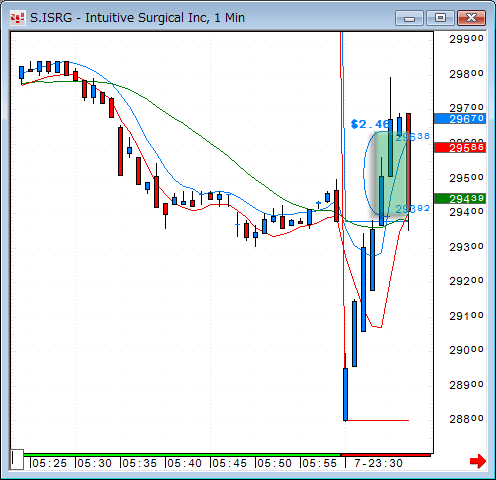Click the red arrow at bottom right
Viewport: 496px width, 480px height.
(x=478, y=461)
